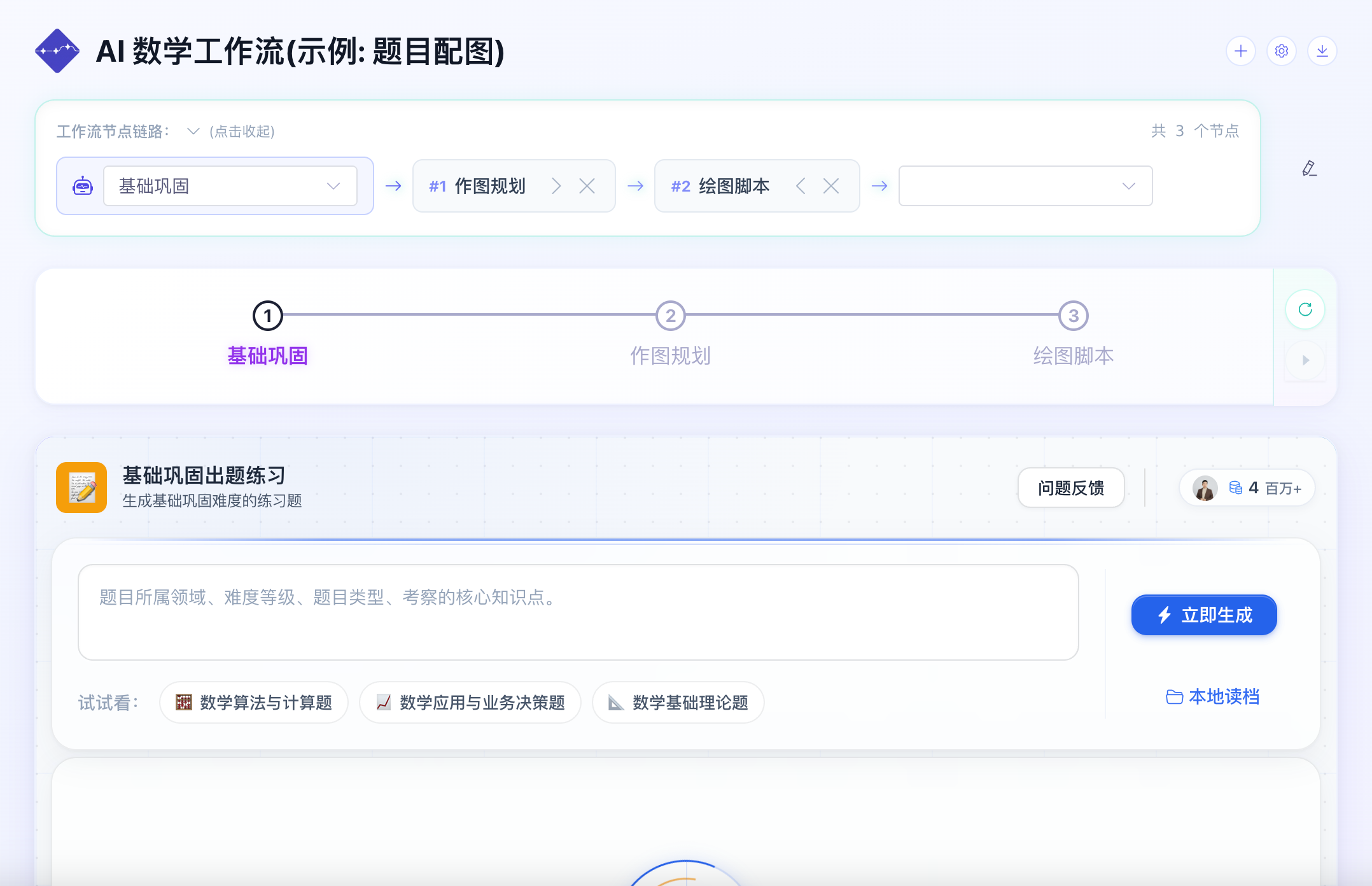Move 绘图脚本 node left with its chevron
This screenshot has height=886, width=1372.
(x=801, y=186)
